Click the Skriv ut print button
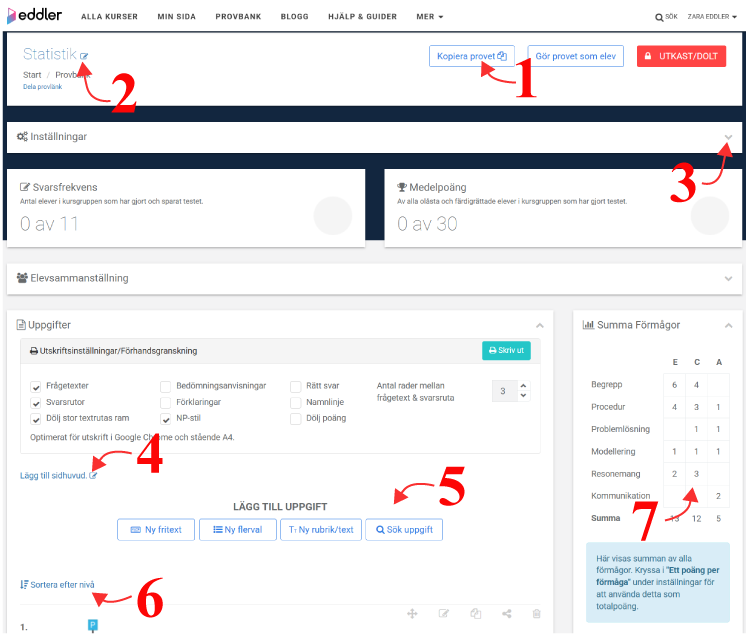 click(x=506, y=351)
